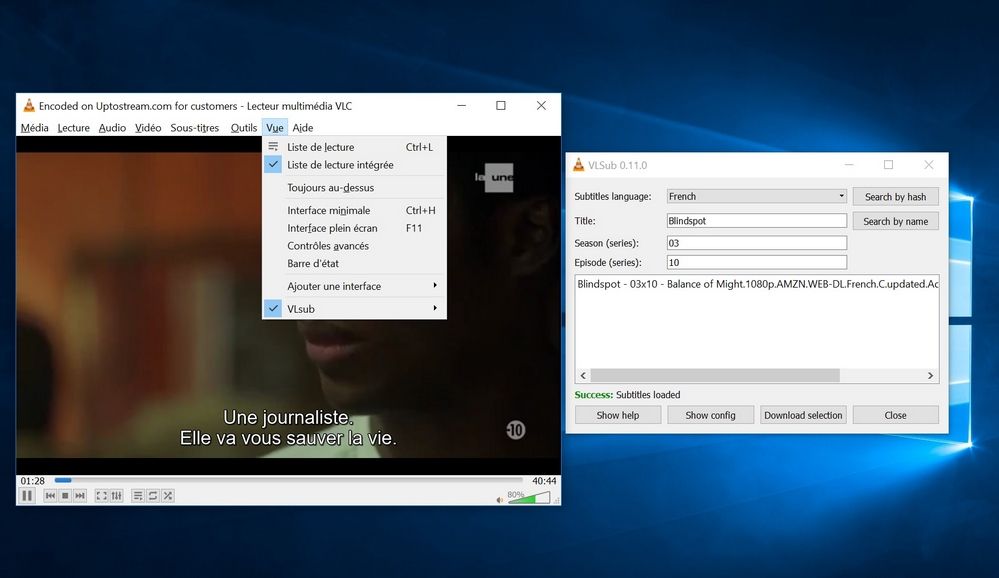
Task: Click the total time 40:44 label
Action: [x=544, y=480]
